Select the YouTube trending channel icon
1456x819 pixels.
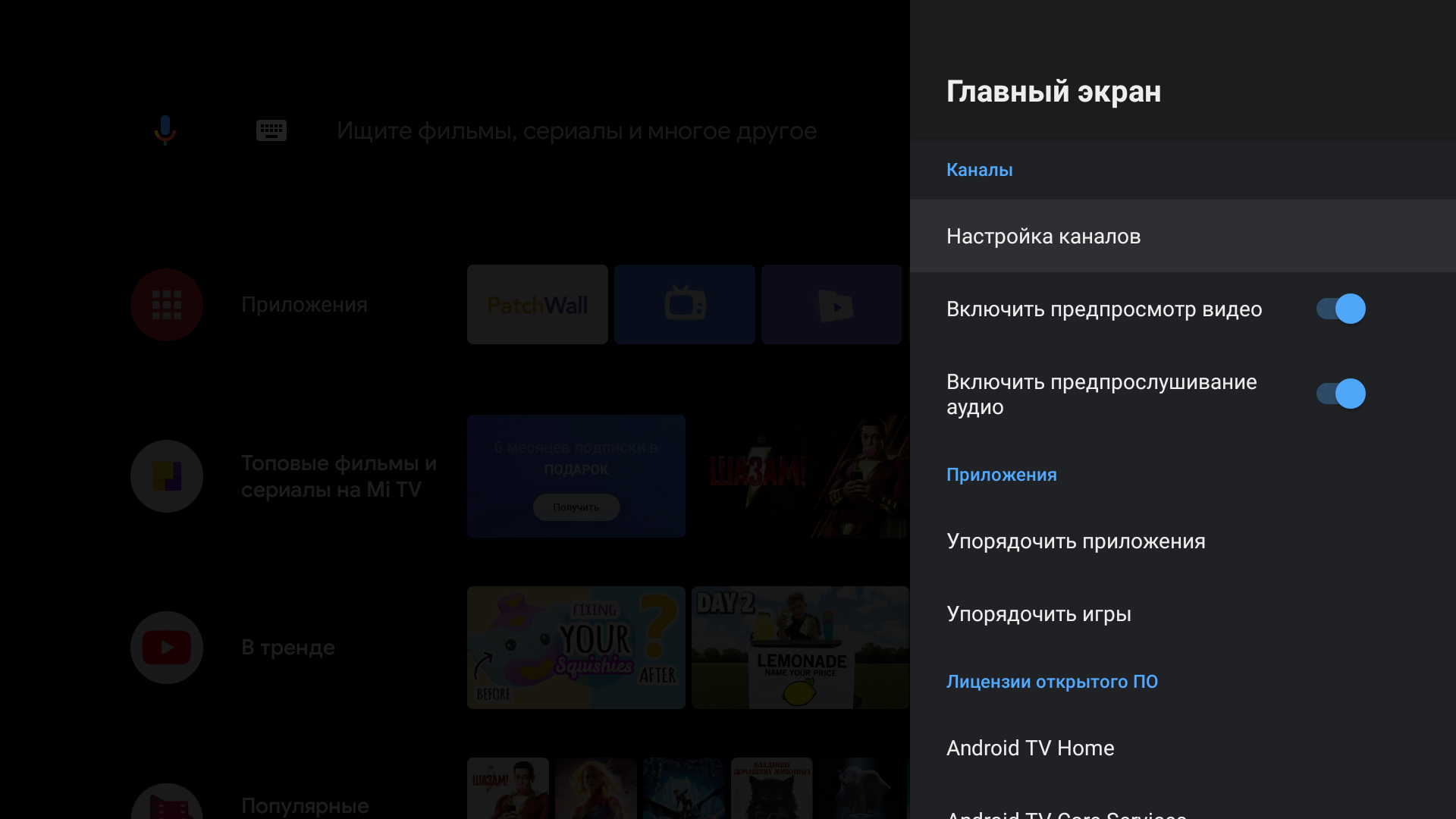pyautogui.click(x=167, y=648)
